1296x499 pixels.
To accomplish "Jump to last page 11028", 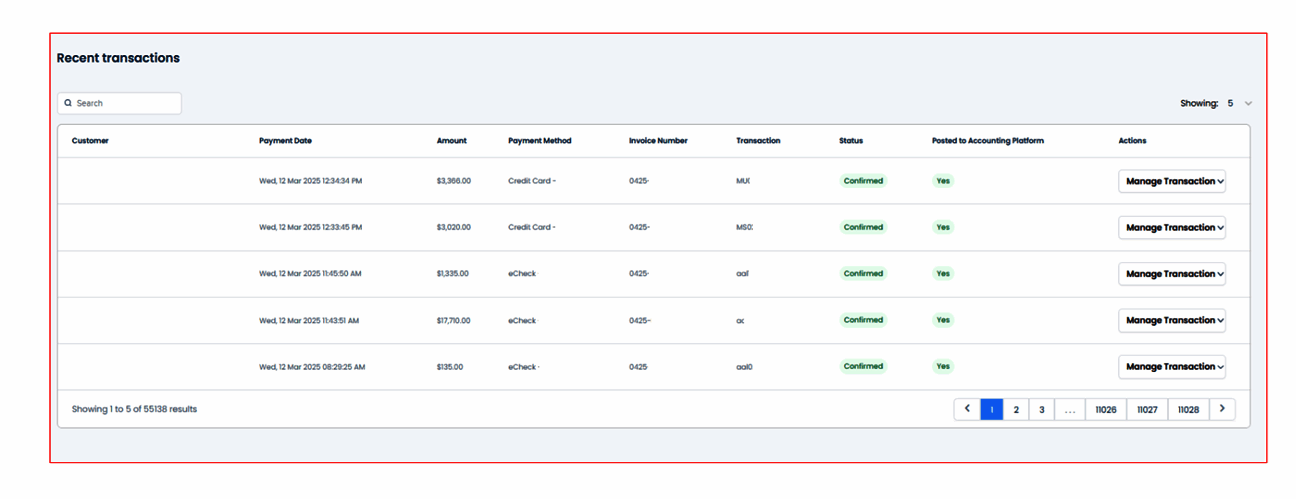I will coord(1188,409).
